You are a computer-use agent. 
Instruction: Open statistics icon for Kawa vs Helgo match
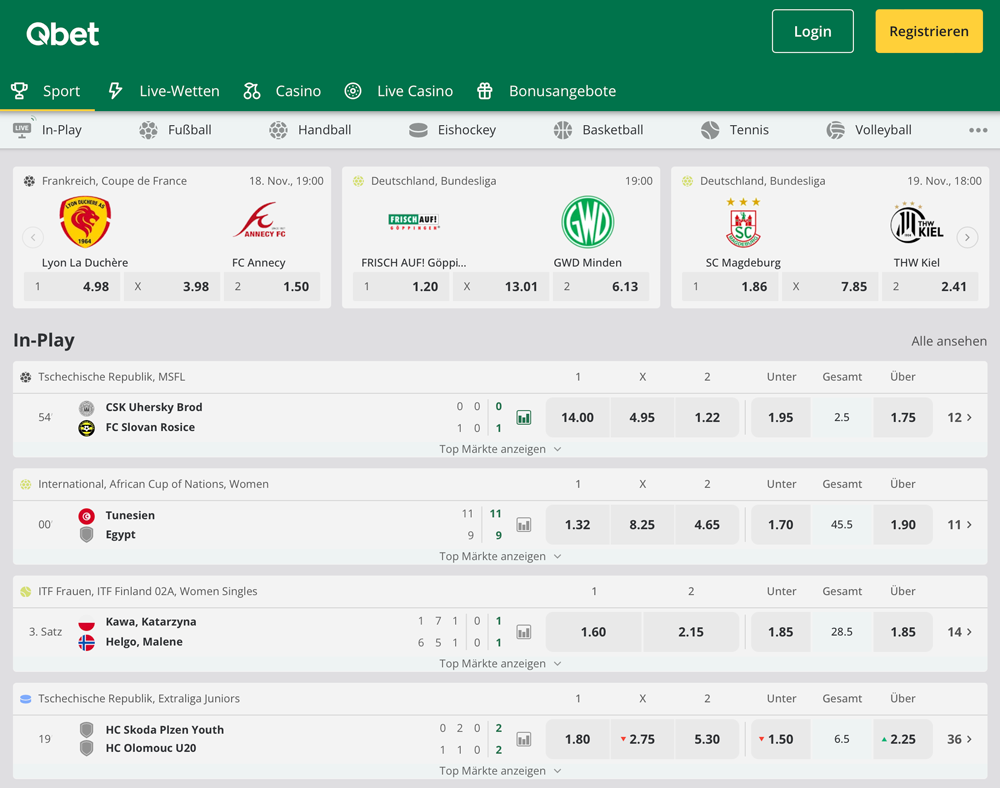524,632
